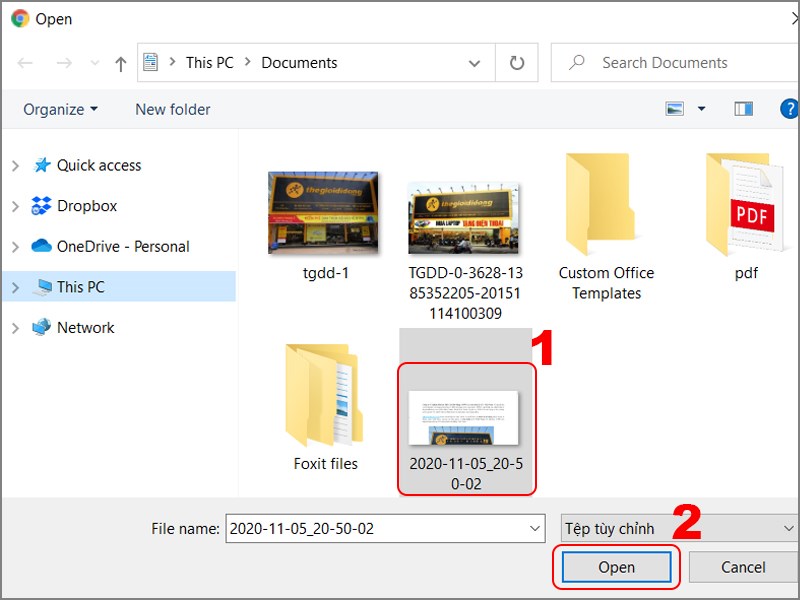Select the pdf folder icon
800x600 pixels.
coord(745,204)
